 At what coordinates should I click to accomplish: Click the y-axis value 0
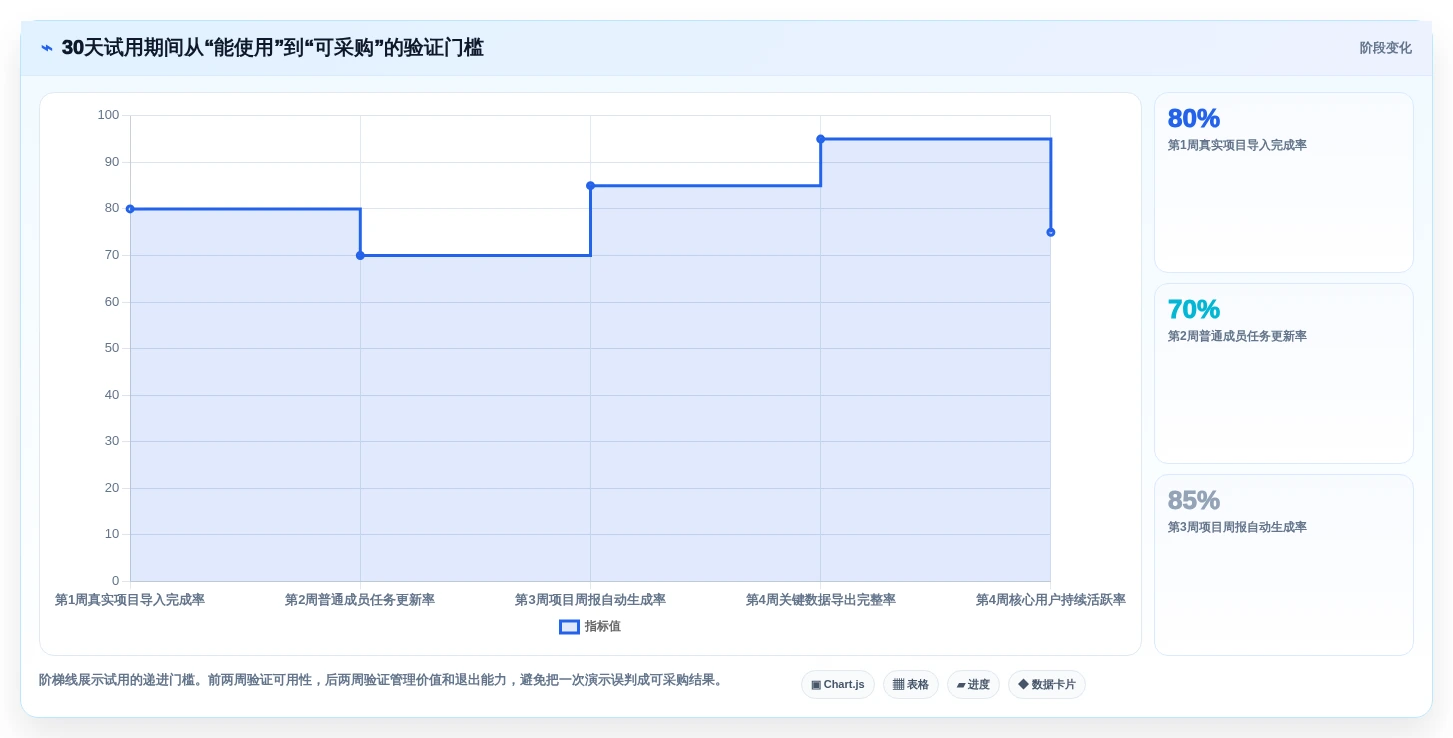click(x=116, y=581)
